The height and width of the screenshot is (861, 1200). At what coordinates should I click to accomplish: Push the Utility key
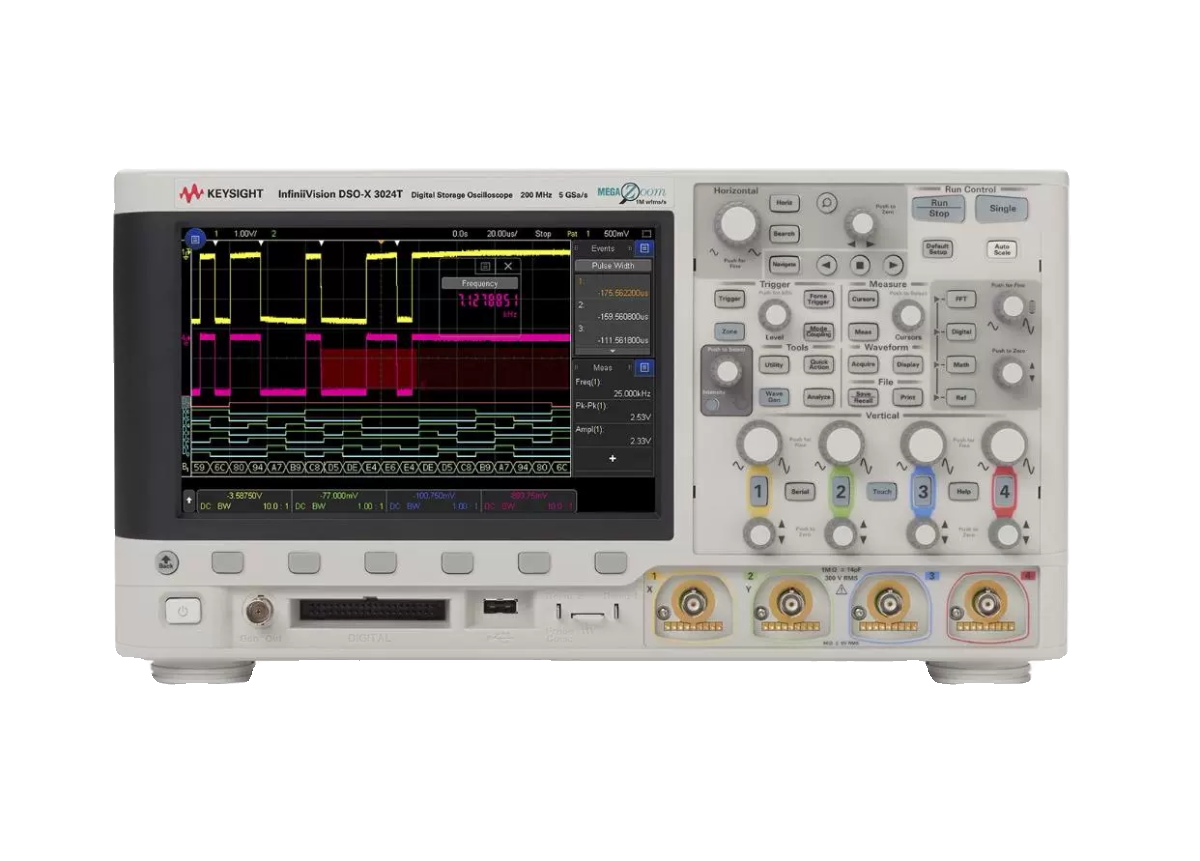click(x=774, y=365)
